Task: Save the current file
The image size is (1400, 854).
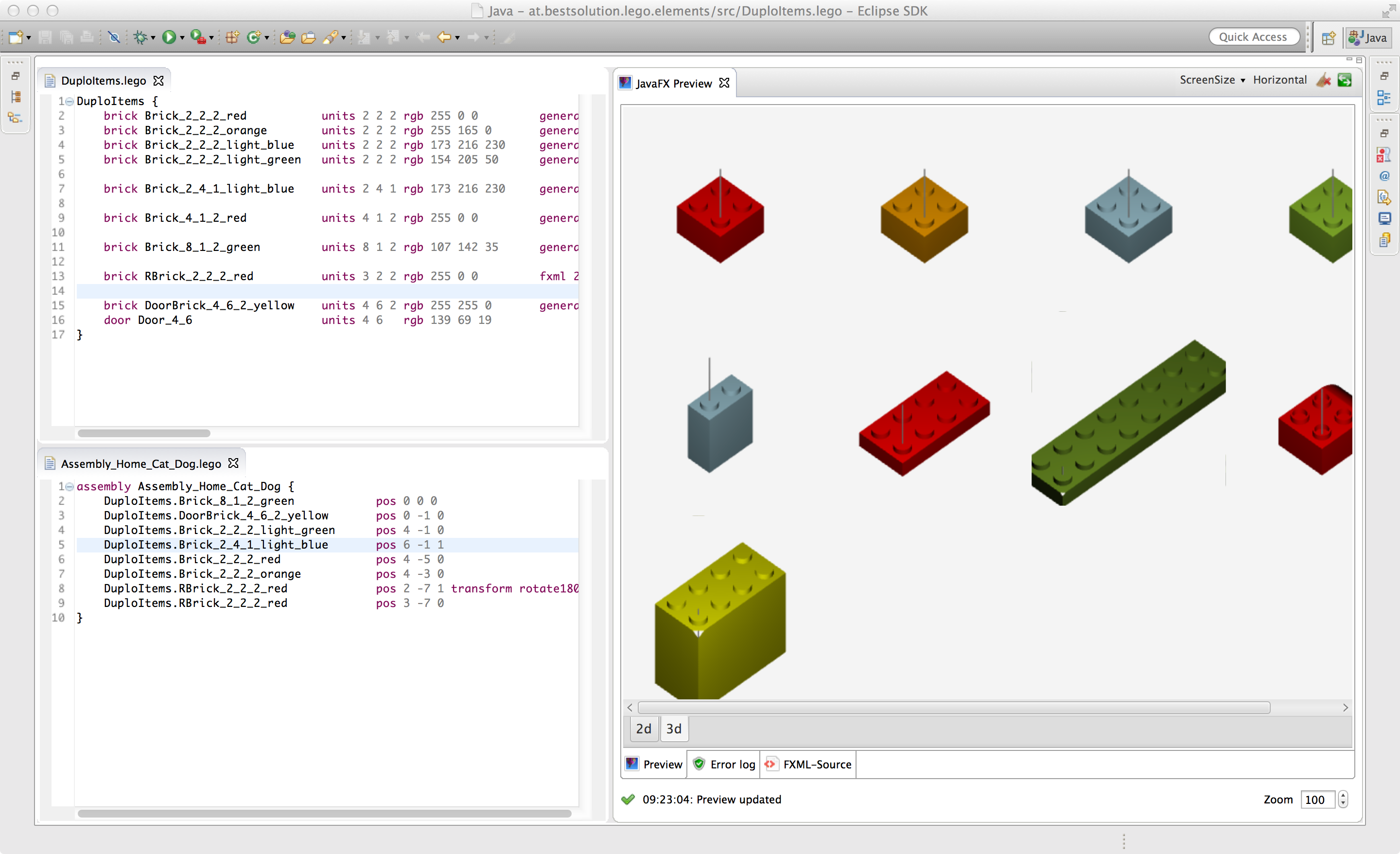Action: (x=45, y=37)
